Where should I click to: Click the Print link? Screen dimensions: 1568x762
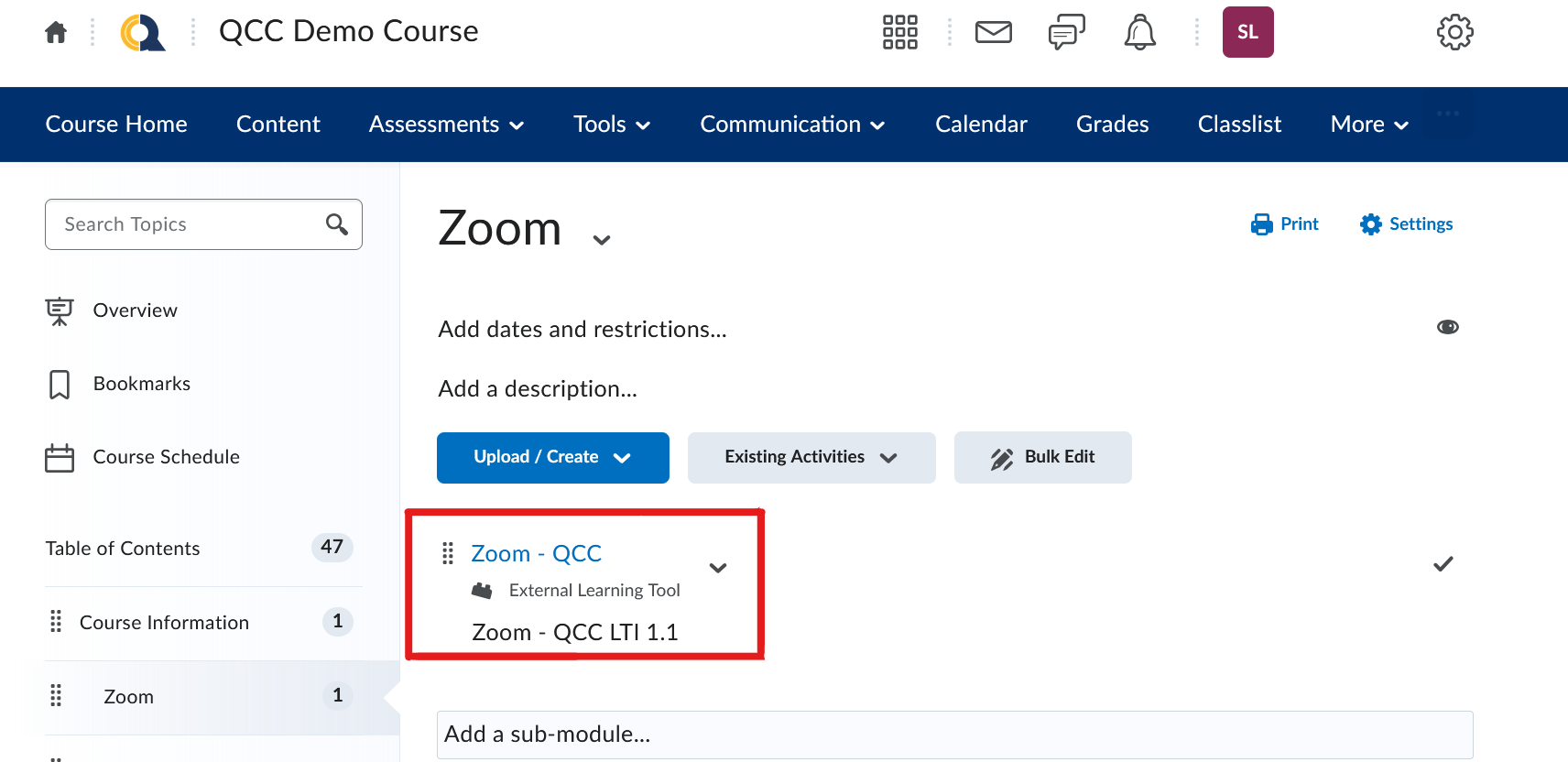click(x=1284, y=224)
